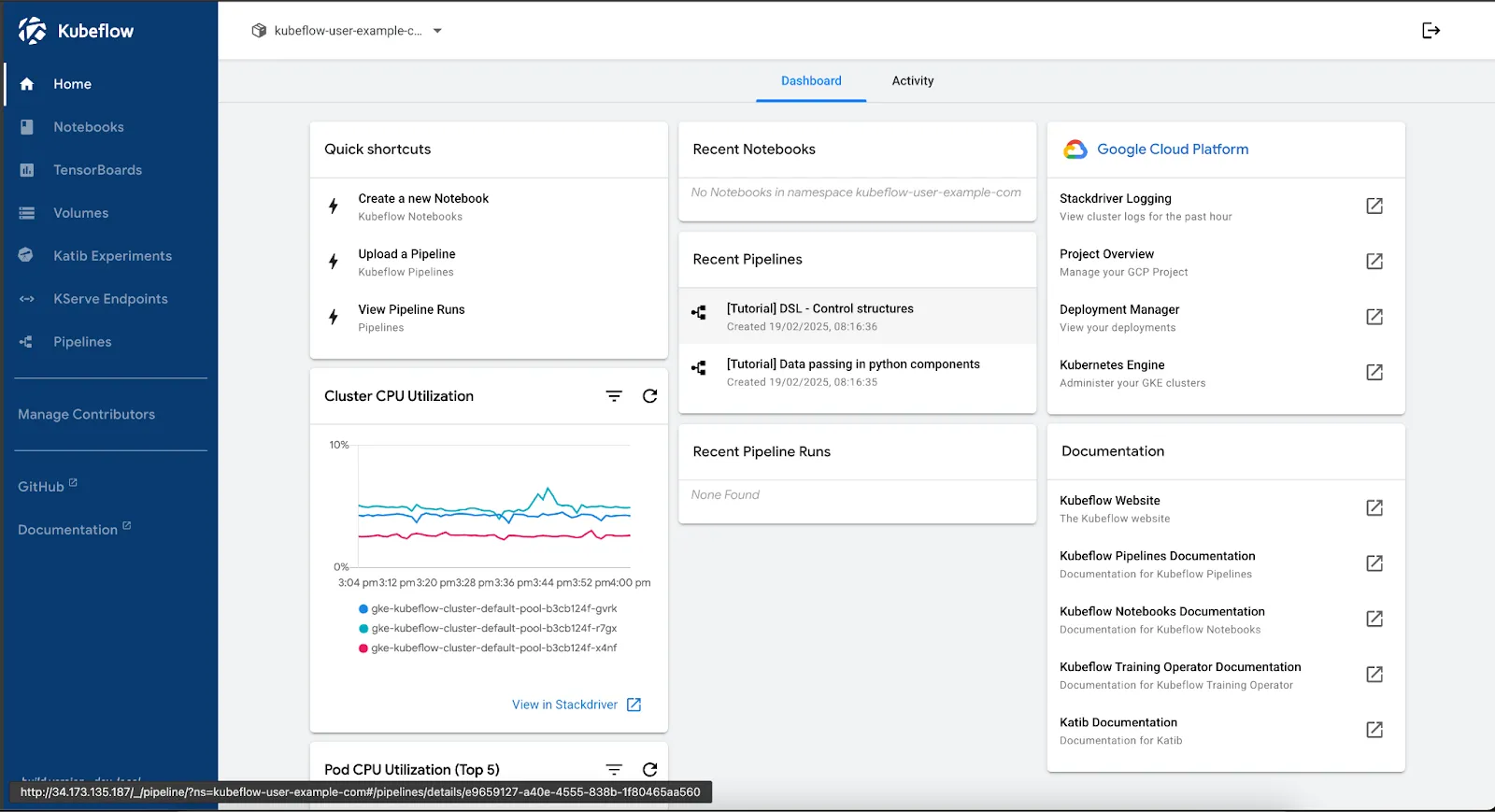The width and height of the screenshot is (1495, 812).
Task: Switch to the Activity tab
Action: click(912, 81)
